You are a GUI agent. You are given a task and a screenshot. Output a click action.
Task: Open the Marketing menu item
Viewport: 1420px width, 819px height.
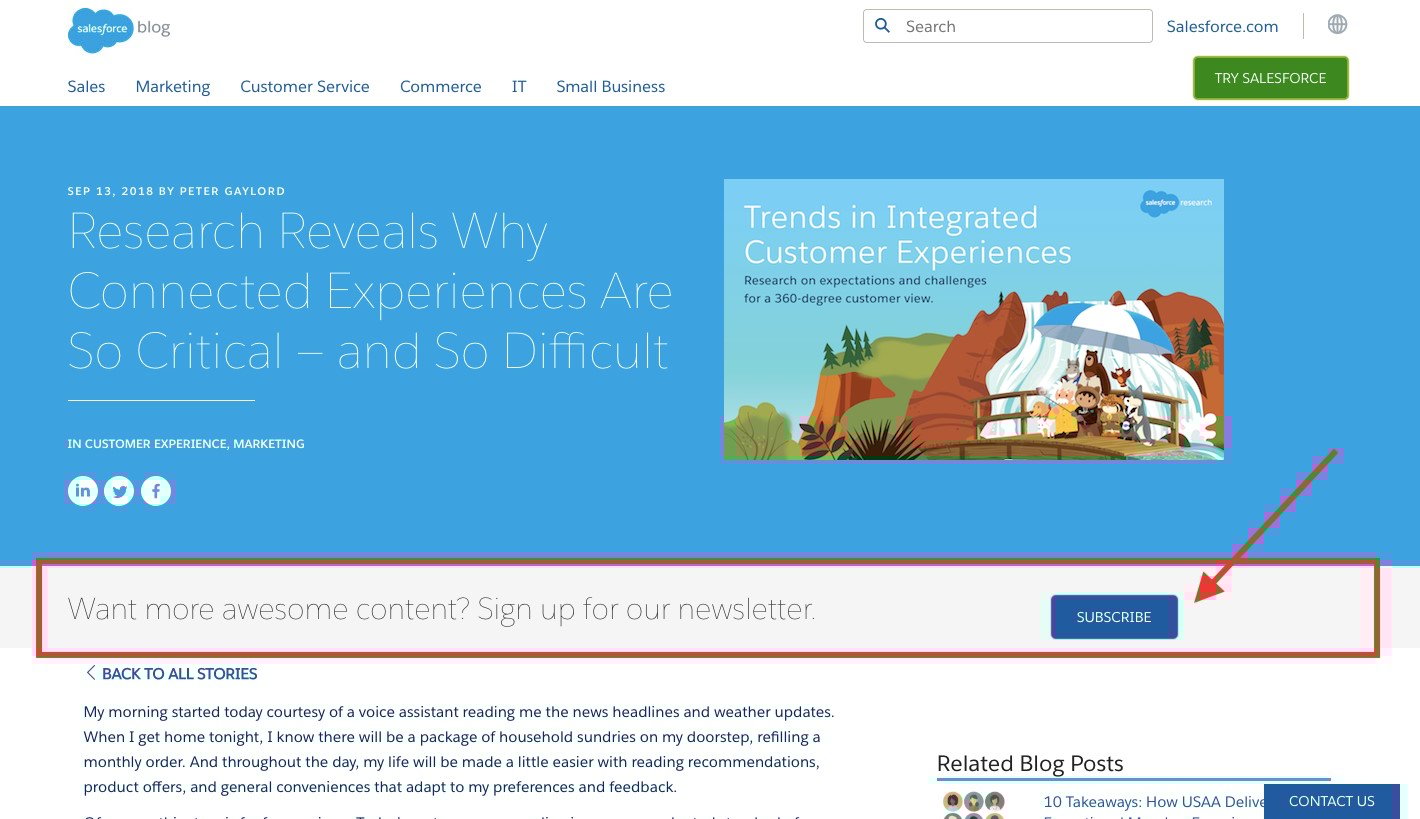[x=173, y=87]
